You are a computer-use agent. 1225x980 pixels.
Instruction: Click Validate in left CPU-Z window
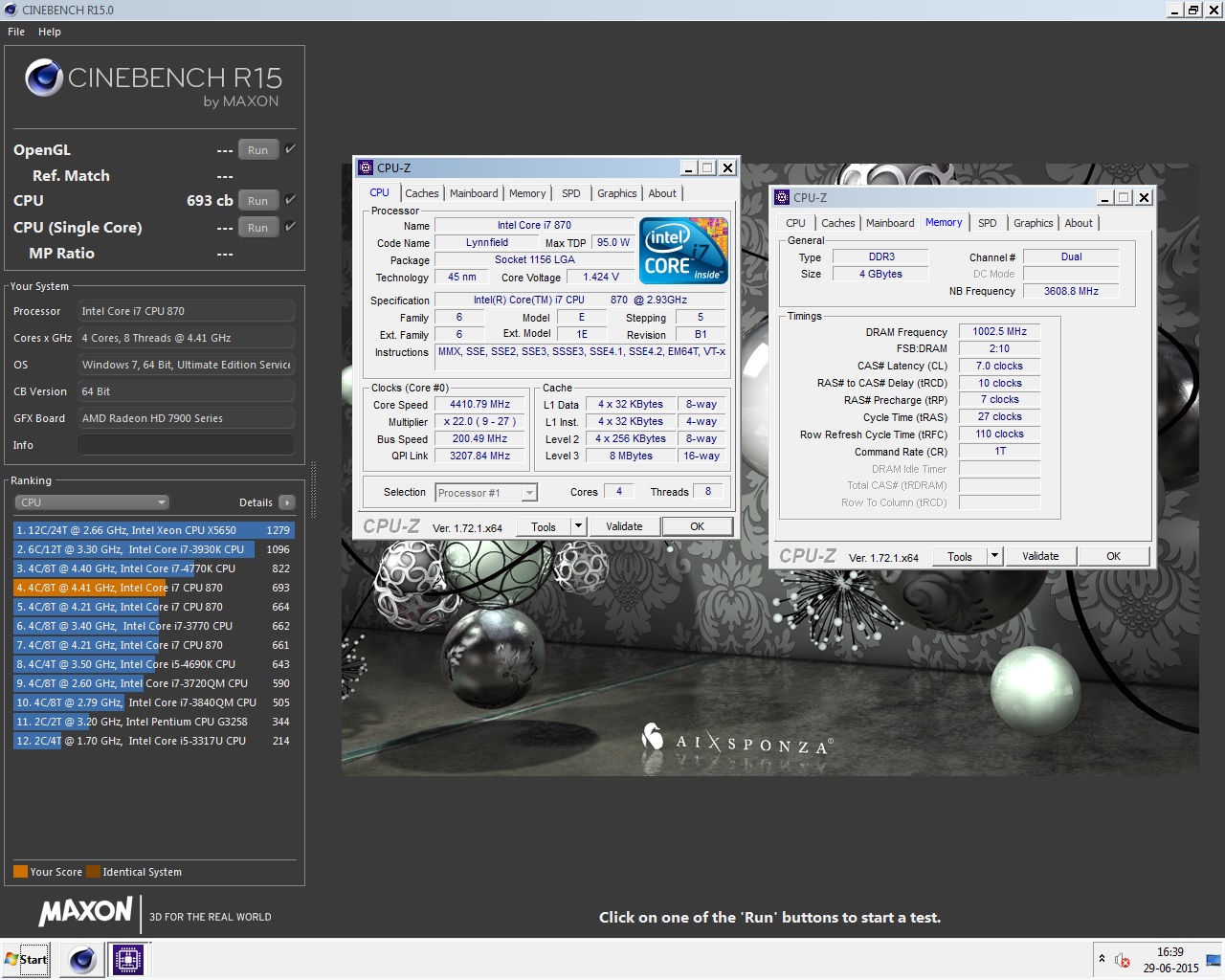tap(624, 526)
